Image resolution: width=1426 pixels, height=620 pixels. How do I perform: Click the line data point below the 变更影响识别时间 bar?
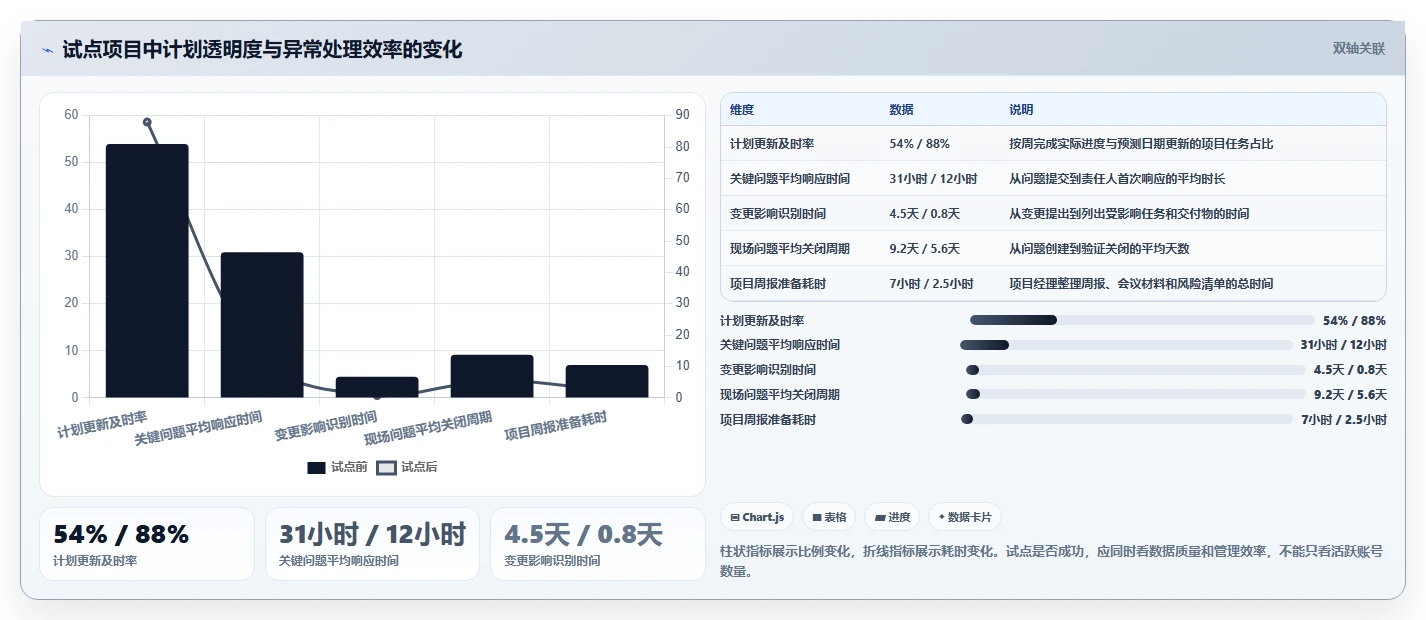click(377, 395)
